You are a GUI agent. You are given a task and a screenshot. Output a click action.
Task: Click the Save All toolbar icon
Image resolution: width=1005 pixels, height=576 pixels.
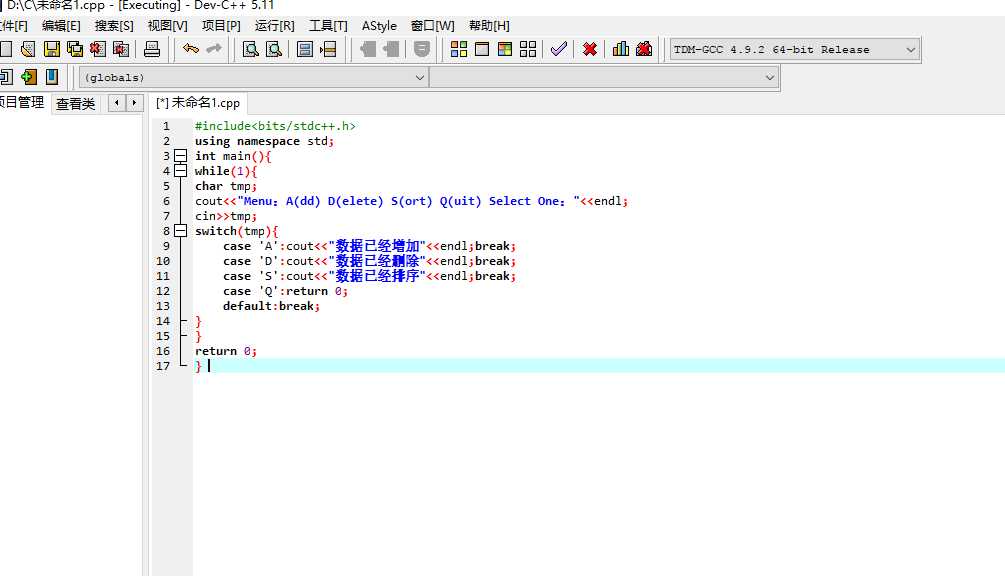[x=75, y=49]
